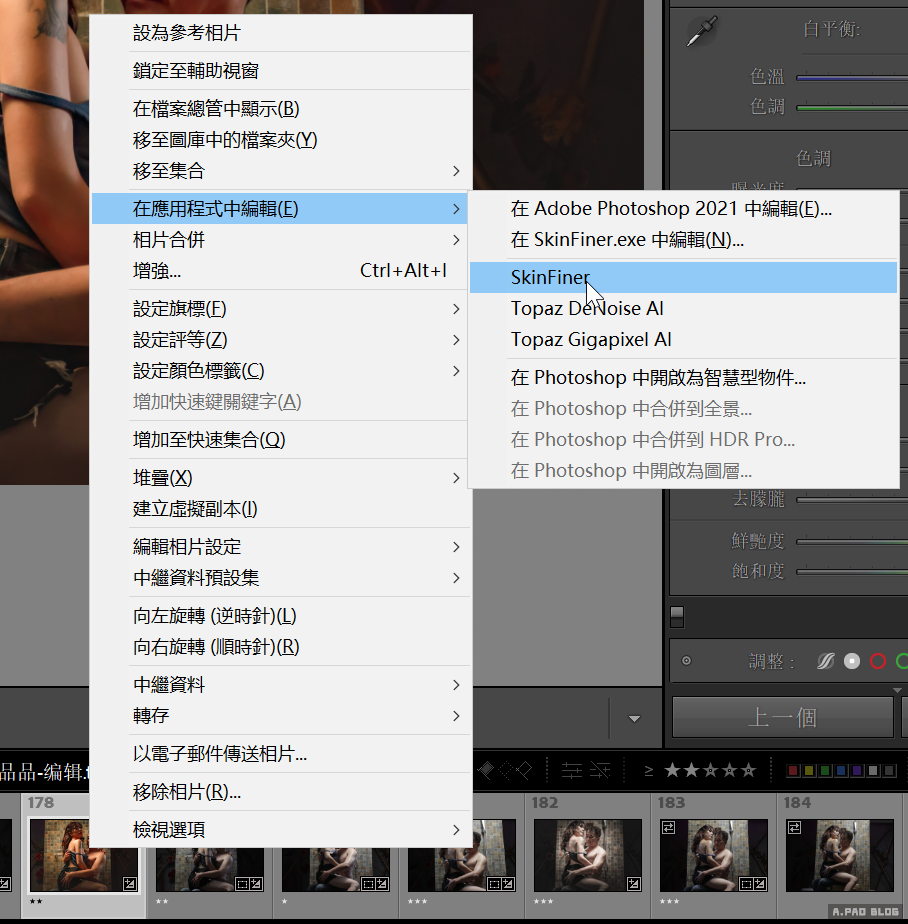Image resolution: width=908 pixels, height=924 pixels.
Task: Click the red color label filter swatch
Action: tap(793, 771)
